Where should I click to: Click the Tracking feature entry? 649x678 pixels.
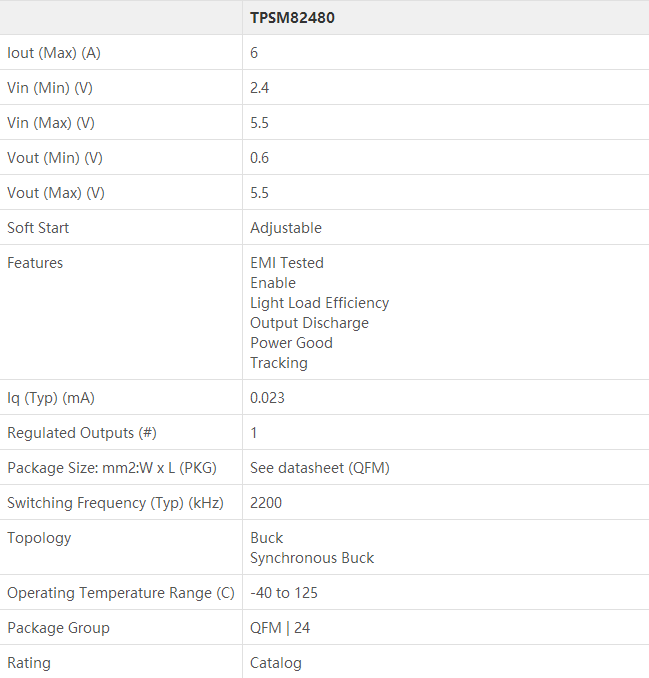tap(279, 363)
